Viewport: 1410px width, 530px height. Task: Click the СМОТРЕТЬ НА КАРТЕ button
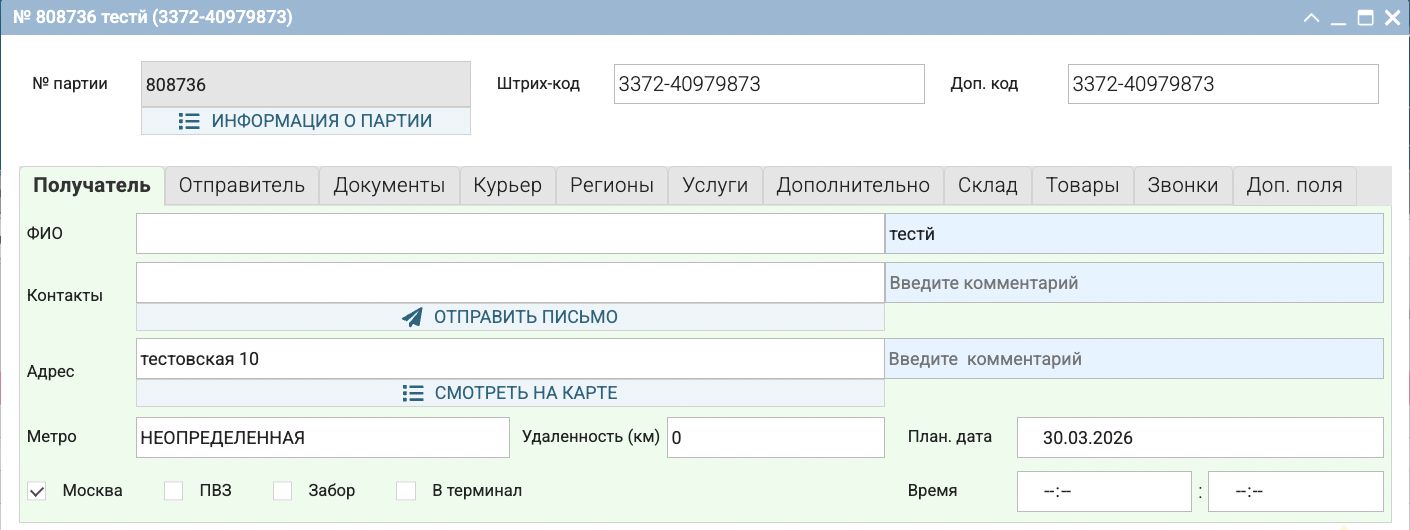[x=510, y=393]
